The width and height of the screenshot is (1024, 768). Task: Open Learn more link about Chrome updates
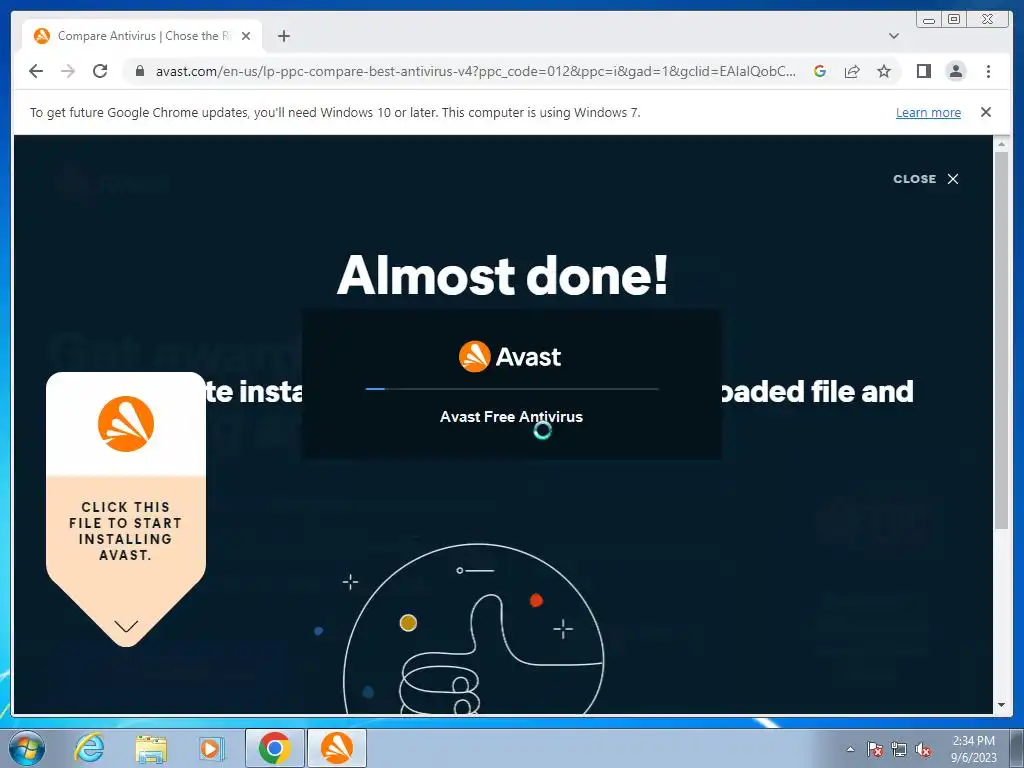[928, 112]
